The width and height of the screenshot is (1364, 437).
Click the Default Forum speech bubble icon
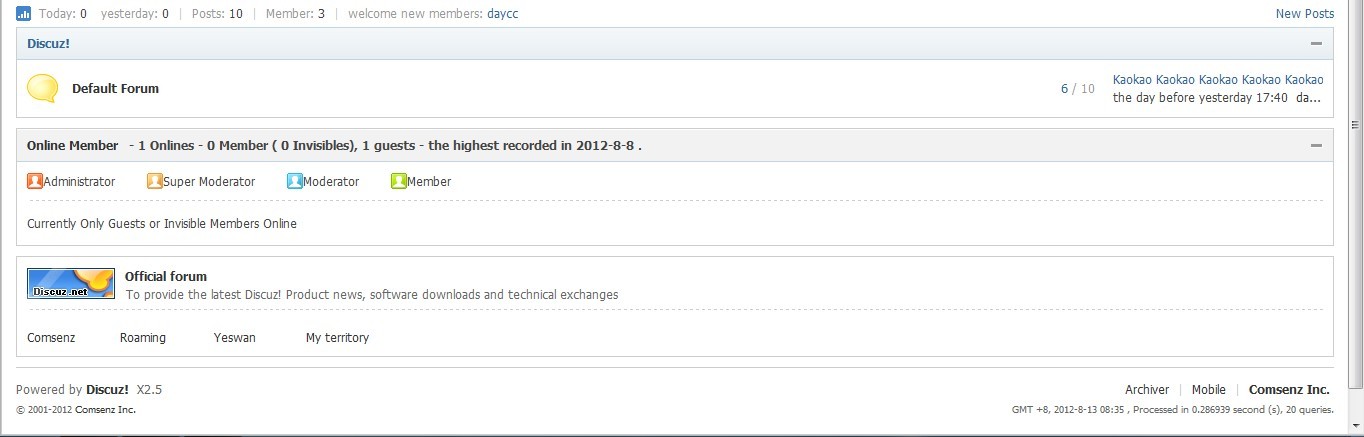tap(42, 89)
